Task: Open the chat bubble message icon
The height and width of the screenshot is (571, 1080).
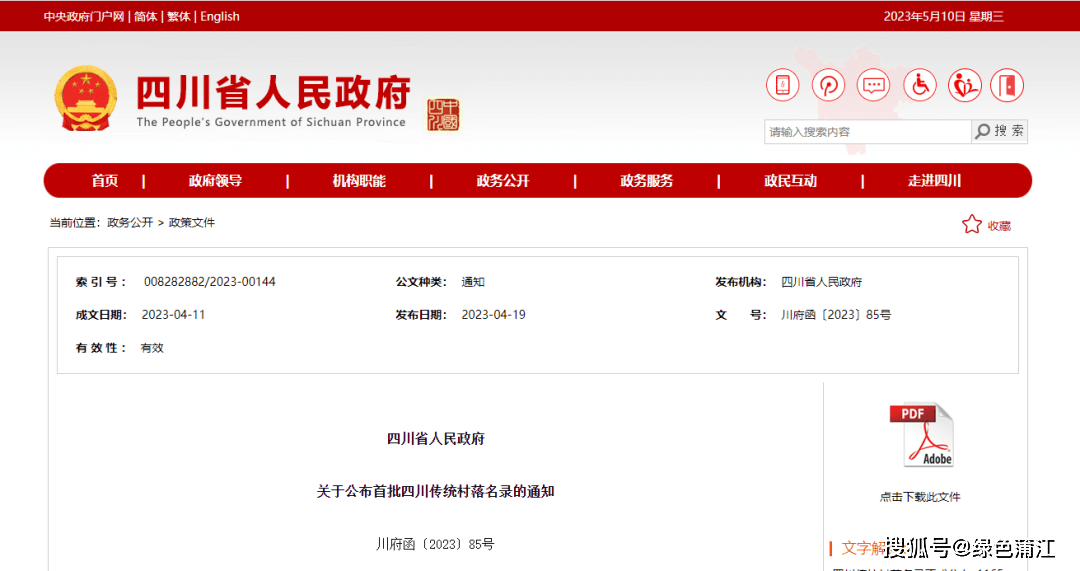Action: click(x=873, y=85)
